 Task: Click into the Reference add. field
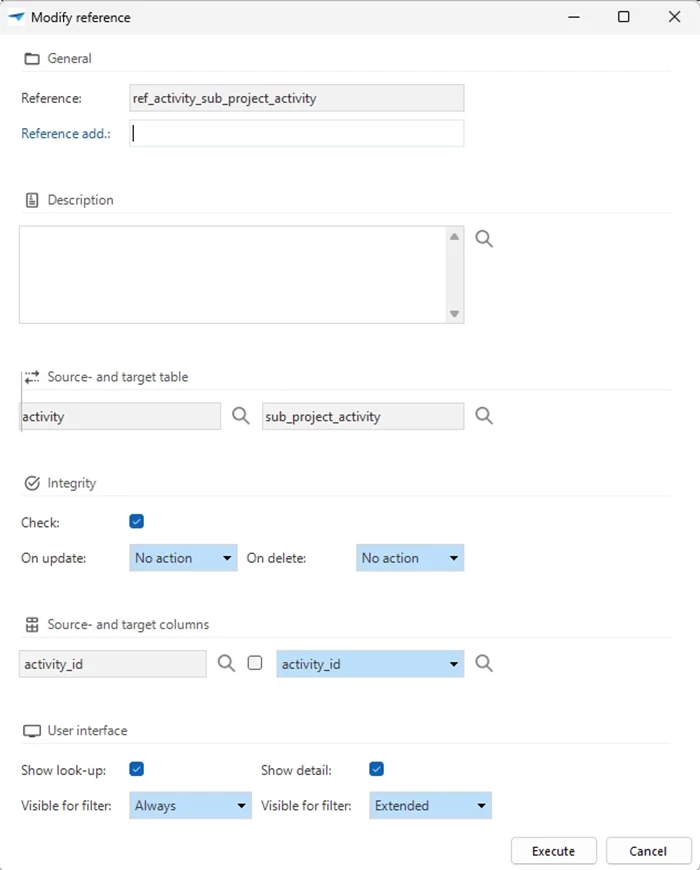pyautogui.click(x=297, y=134)
